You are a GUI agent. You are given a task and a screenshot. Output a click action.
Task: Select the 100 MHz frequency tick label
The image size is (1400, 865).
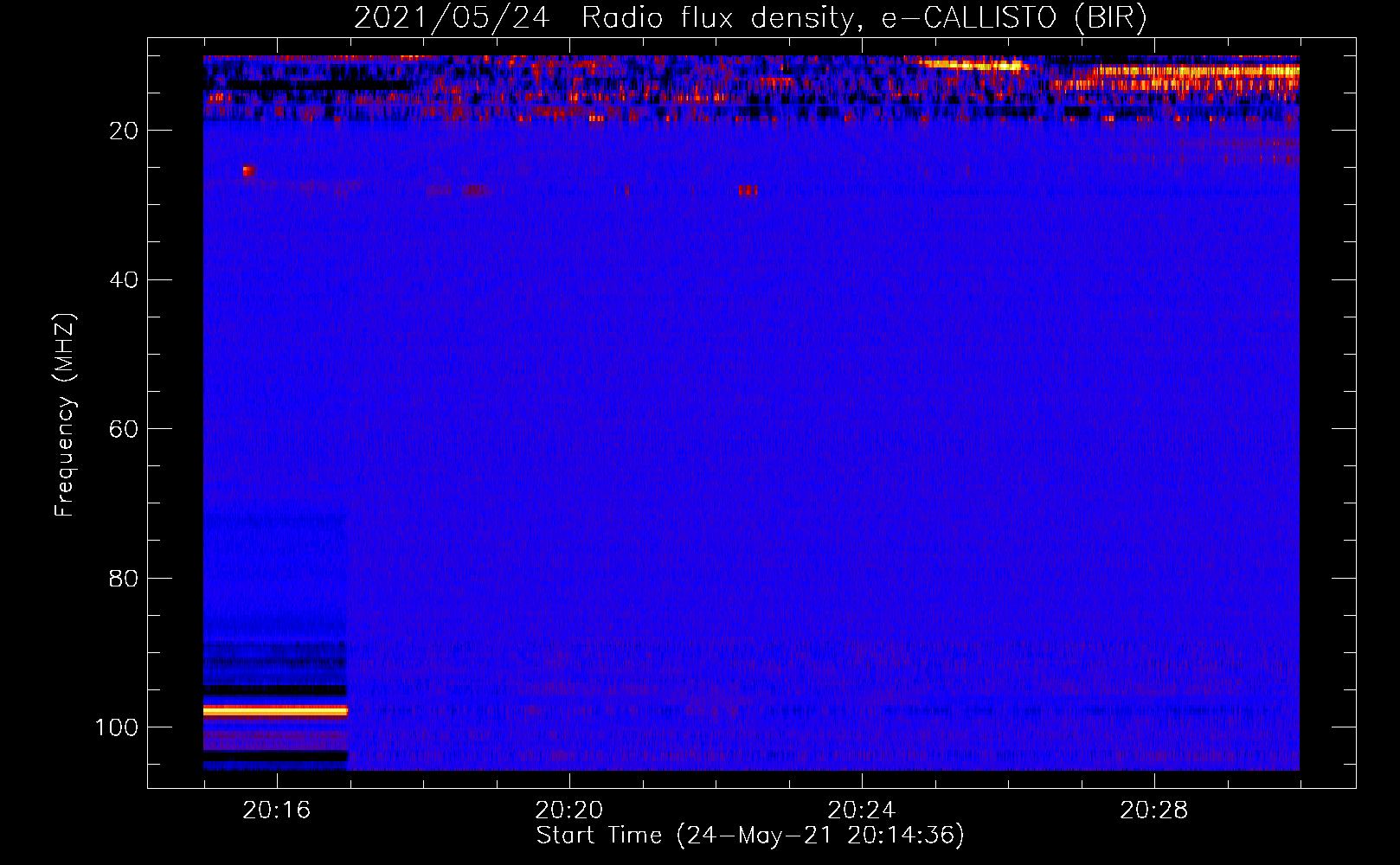click(x=117, y=727)
